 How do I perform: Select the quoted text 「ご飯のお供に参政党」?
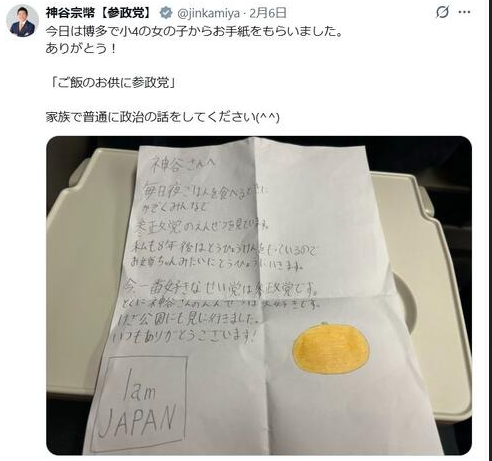(x=113, y=83)
